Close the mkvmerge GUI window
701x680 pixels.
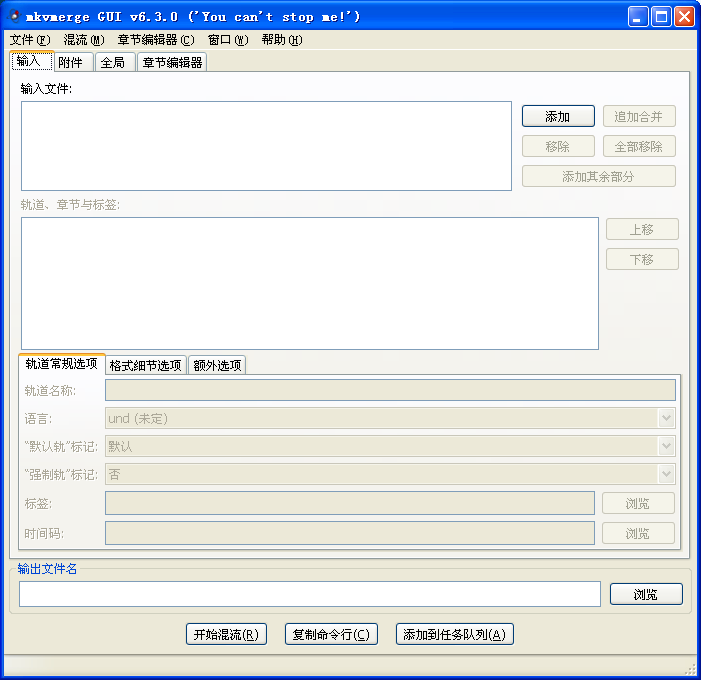(684, 17)
